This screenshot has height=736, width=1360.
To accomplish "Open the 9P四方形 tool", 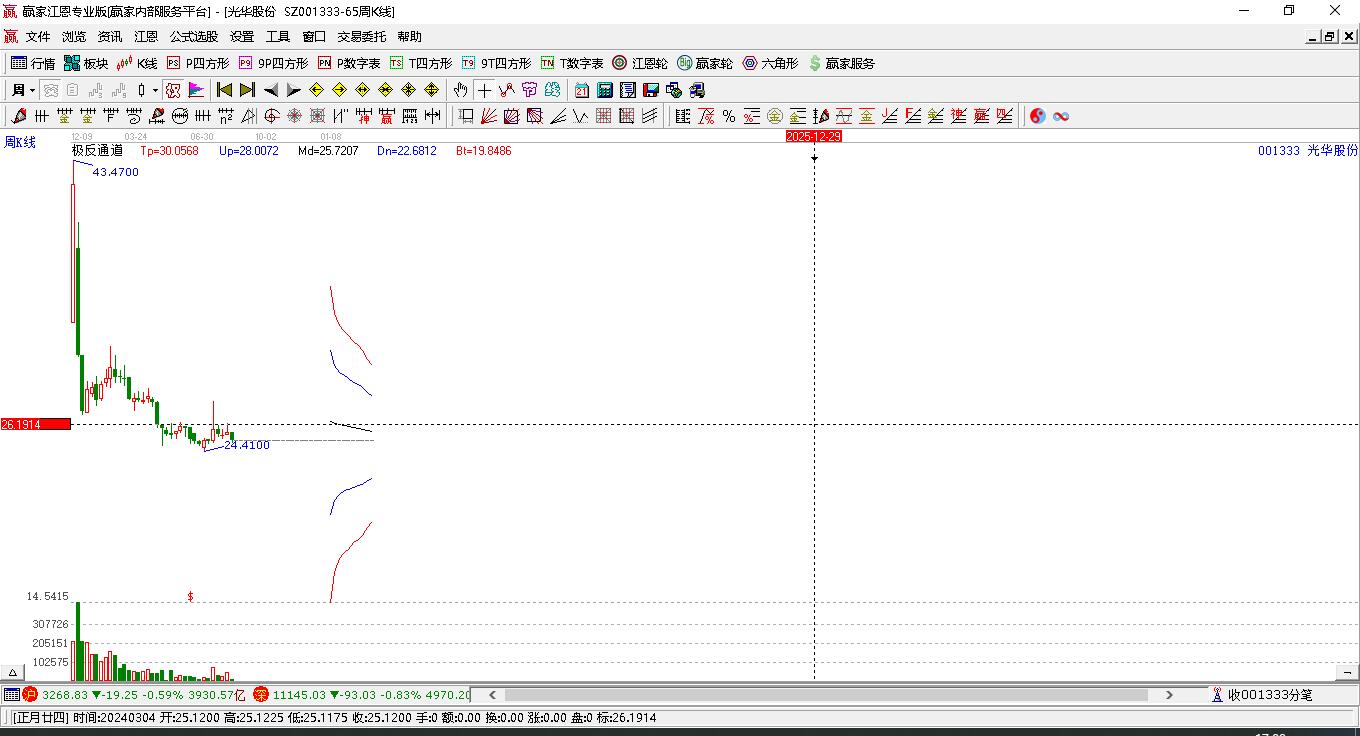I will click(274, 63).
